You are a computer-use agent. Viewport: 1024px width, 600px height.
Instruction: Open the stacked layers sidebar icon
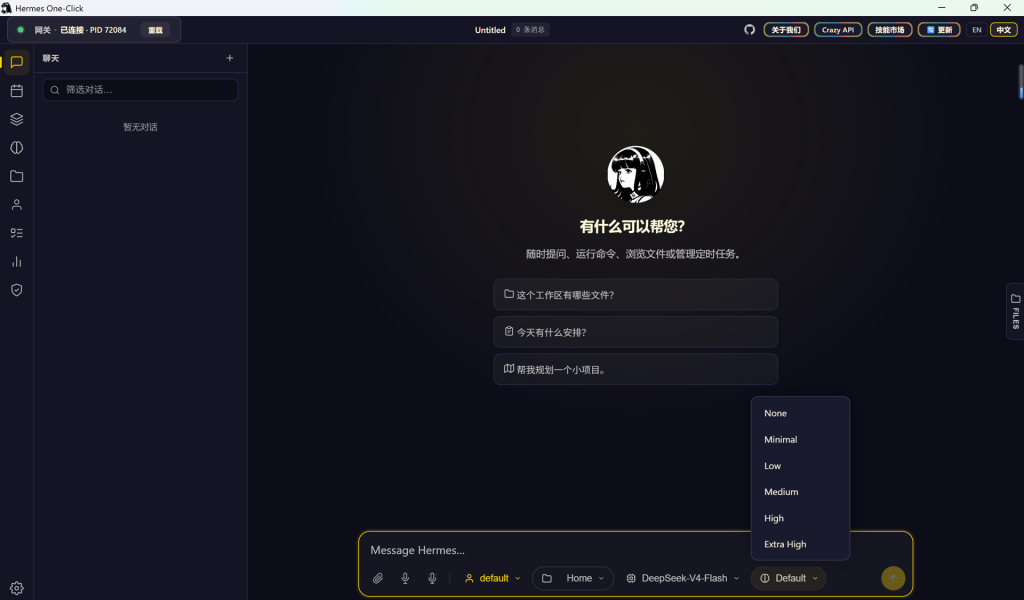(17, 119)
